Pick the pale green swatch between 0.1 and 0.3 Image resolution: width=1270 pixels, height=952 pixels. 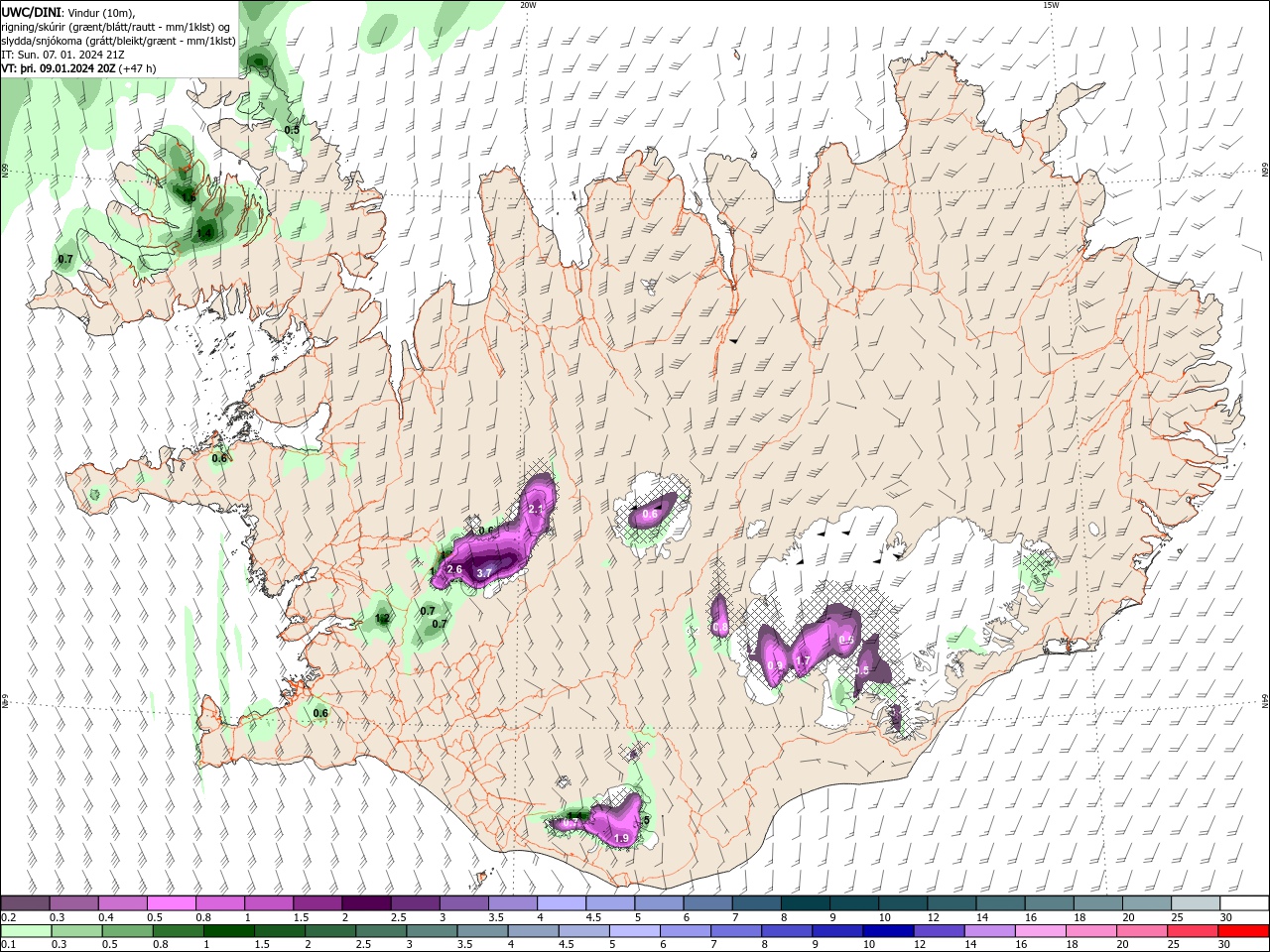(25, 931)
